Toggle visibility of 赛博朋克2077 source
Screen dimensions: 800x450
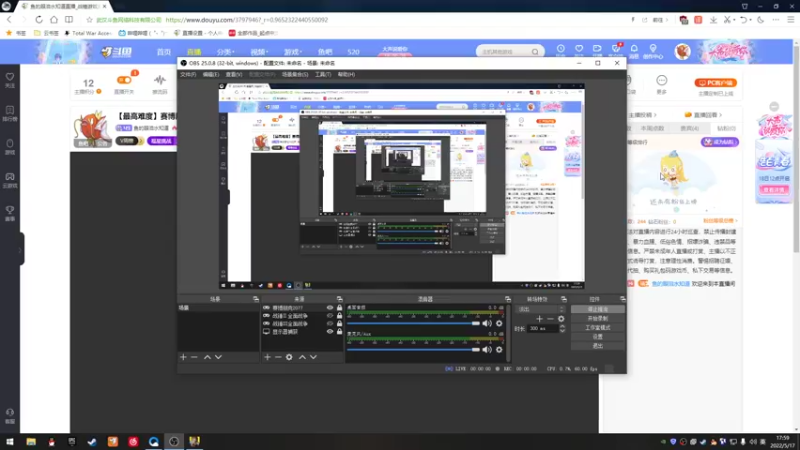330,308
